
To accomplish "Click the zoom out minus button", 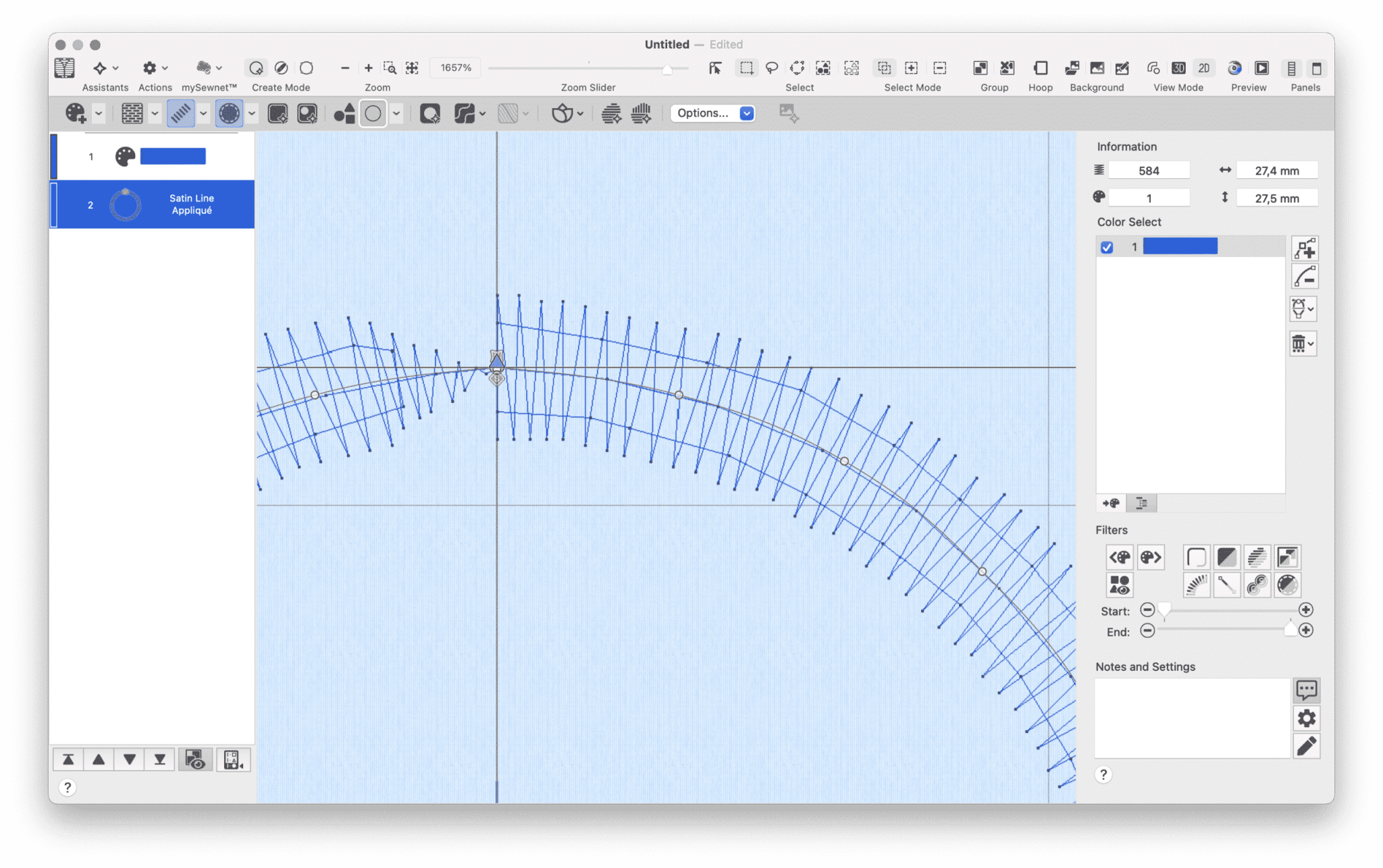I will point(344,68).
